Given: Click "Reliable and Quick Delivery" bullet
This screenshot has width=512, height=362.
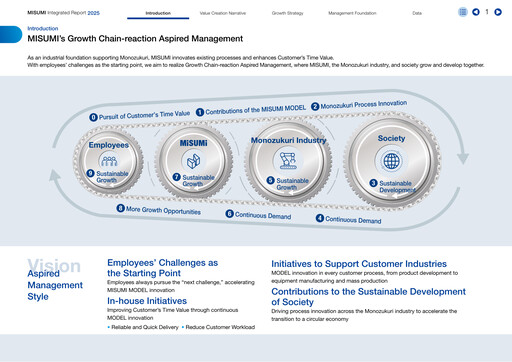Looking at the screenshot, I should [x=145, y=327].
